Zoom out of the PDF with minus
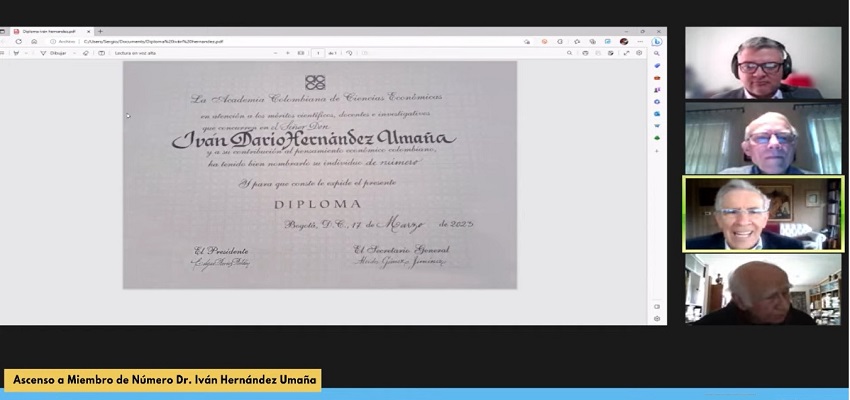The image size is (850, 400). pyautogui.click(x=275, y=53)
